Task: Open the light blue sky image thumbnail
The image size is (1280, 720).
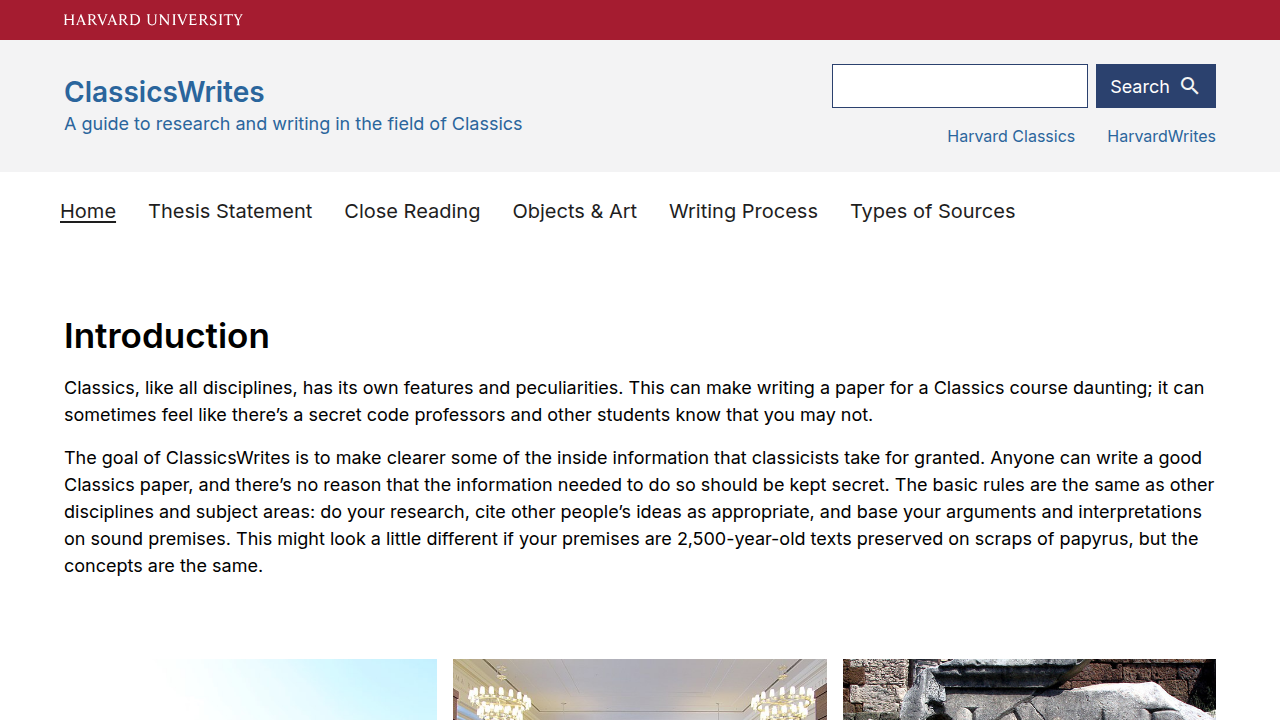Action: [x=250, y=689]
